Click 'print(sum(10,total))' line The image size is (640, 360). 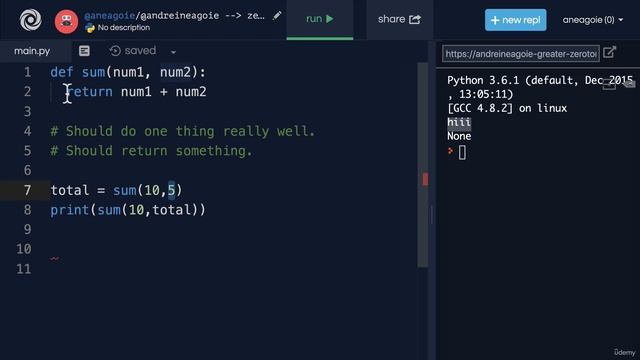pos(128,210)
